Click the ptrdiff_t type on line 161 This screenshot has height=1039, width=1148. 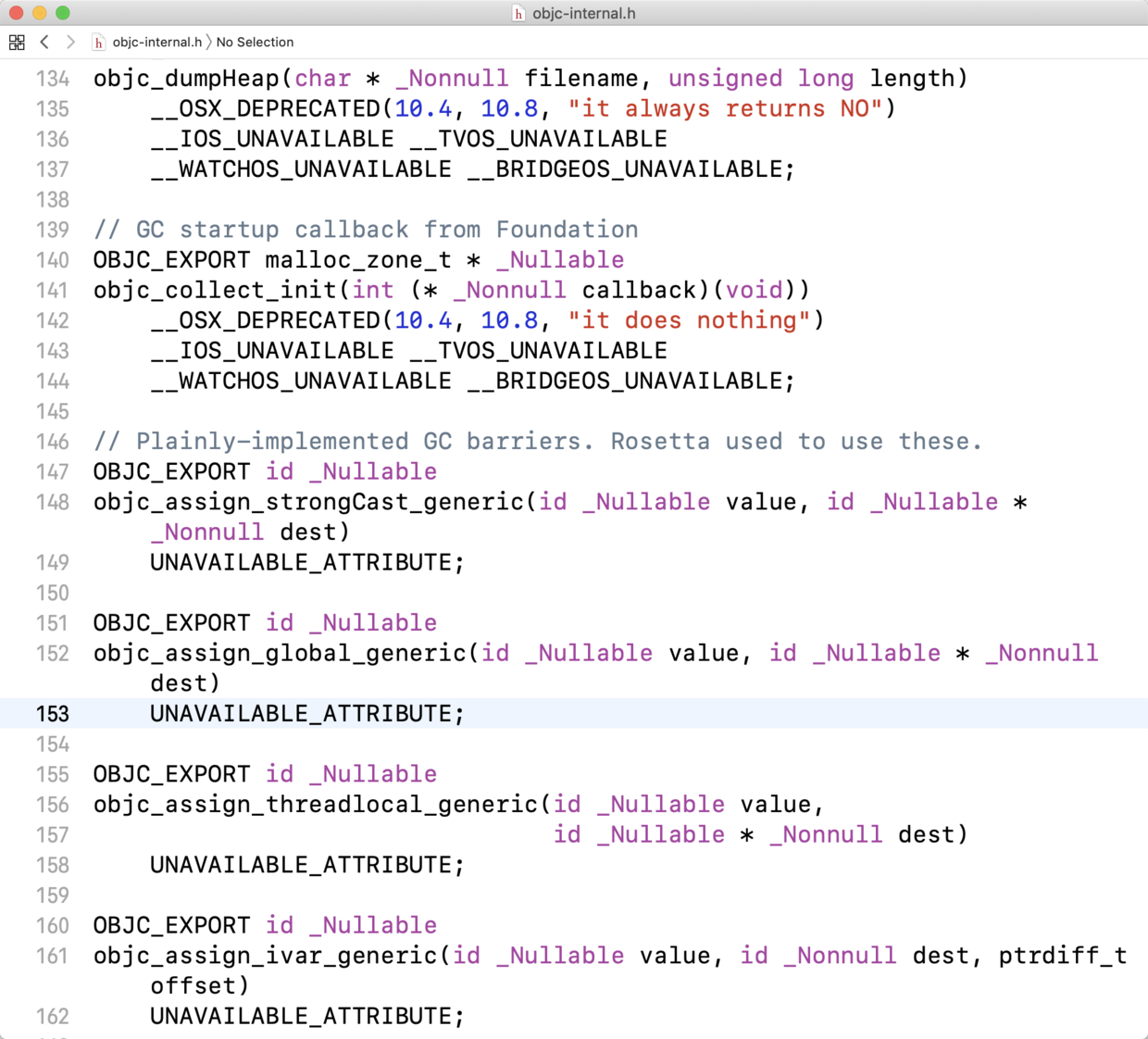[1062, 956]
